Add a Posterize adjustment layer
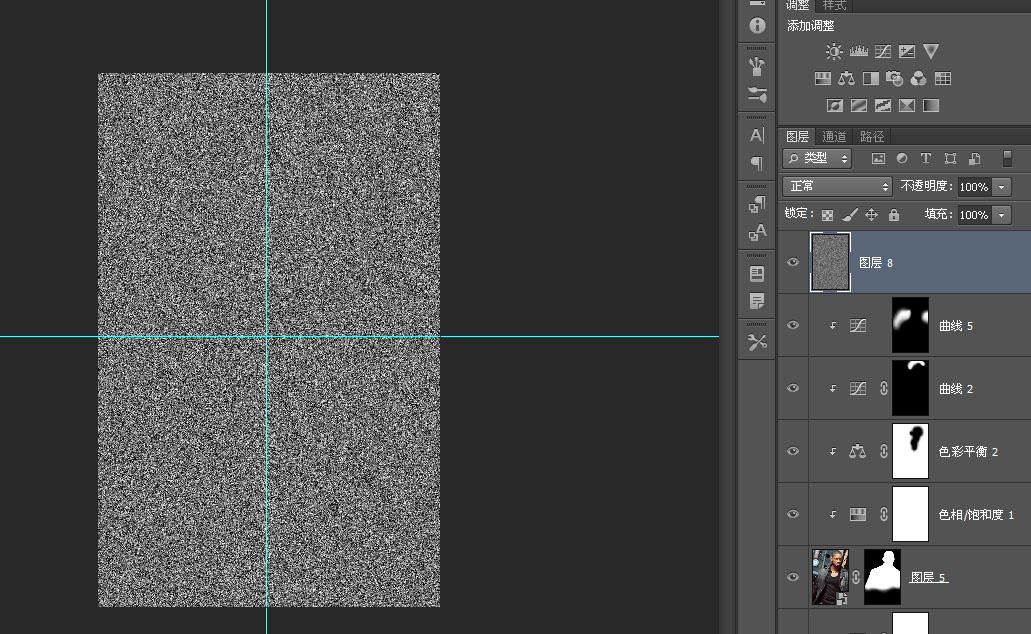 coord(859,105)
